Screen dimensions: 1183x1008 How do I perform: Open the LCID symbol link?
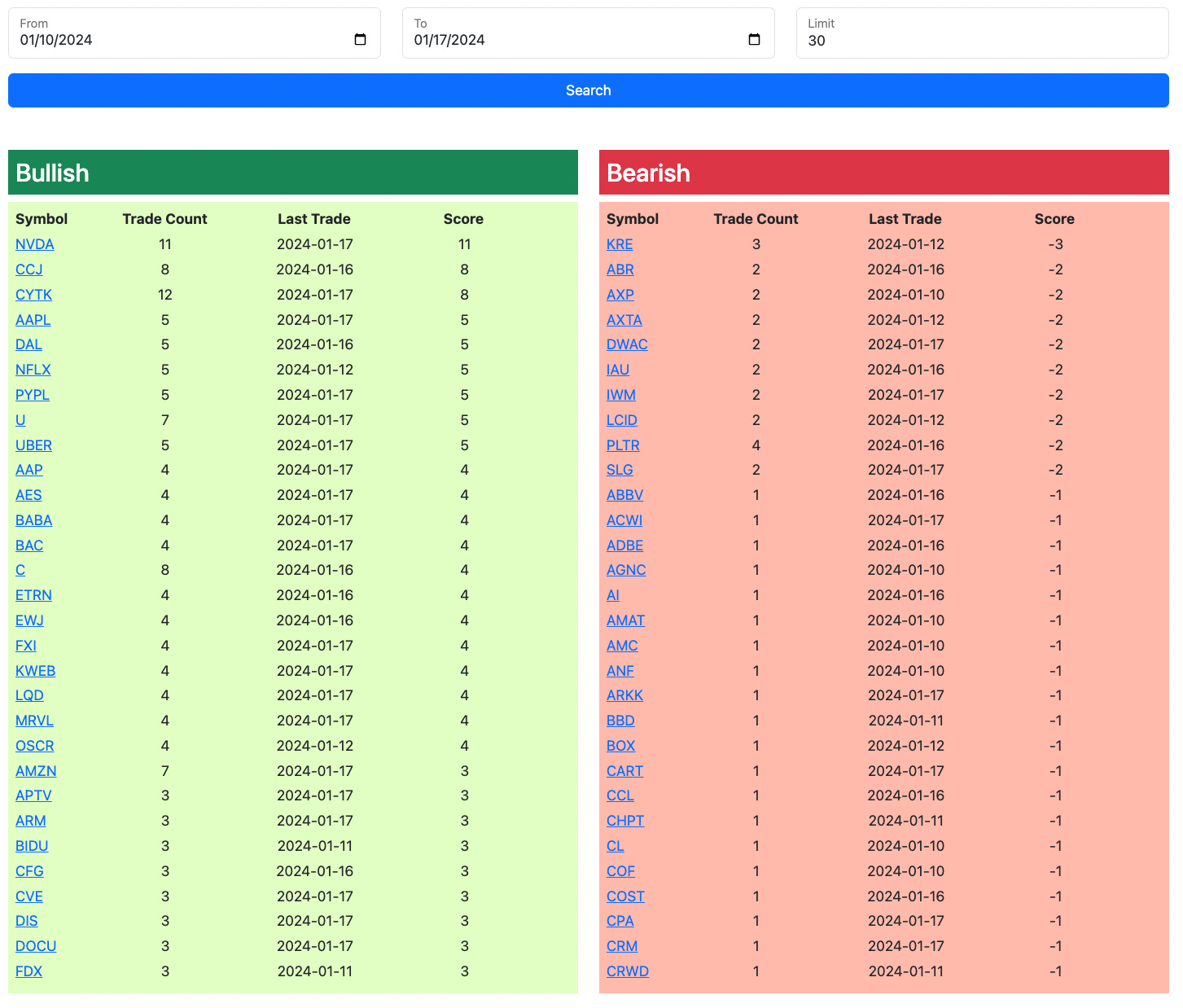pos(622,420)
